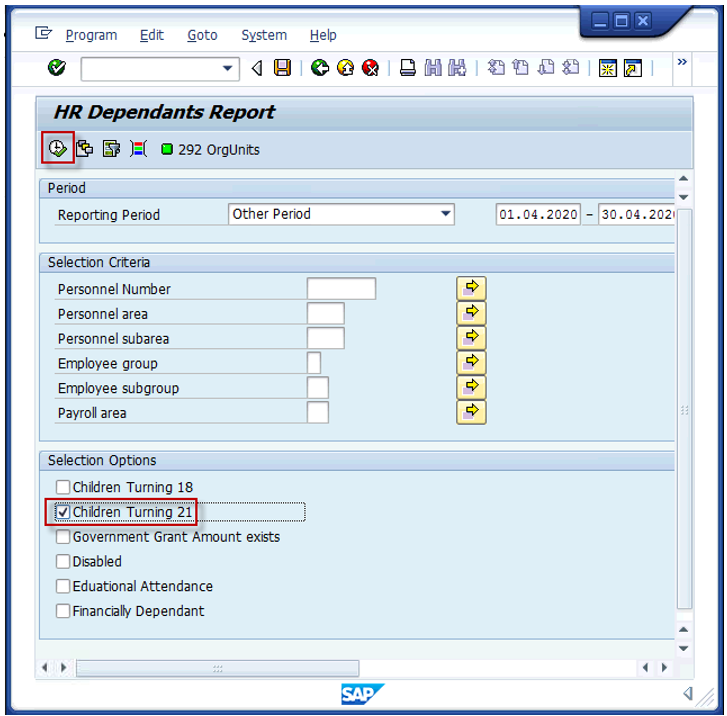Open multiple selection for Personnel area
The height and width of the screenshot is (716, 727).
coord(471,313)
